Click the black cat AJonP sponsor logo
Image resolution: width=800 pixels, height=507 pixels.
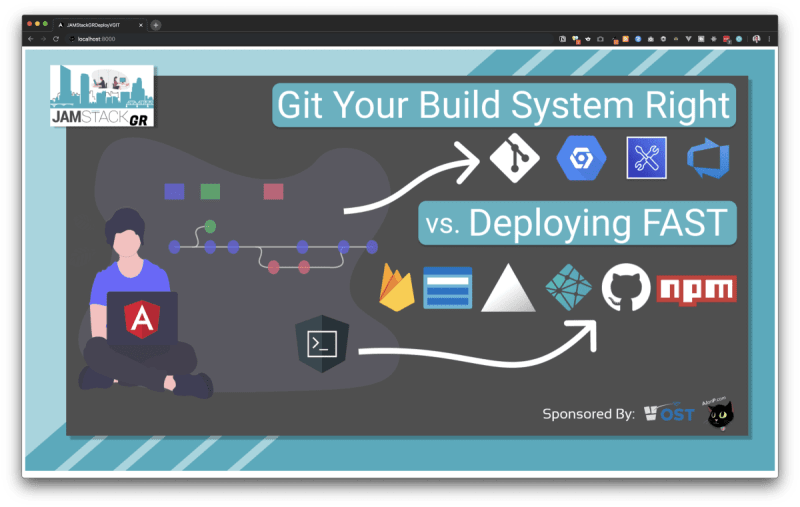point(719,414)
